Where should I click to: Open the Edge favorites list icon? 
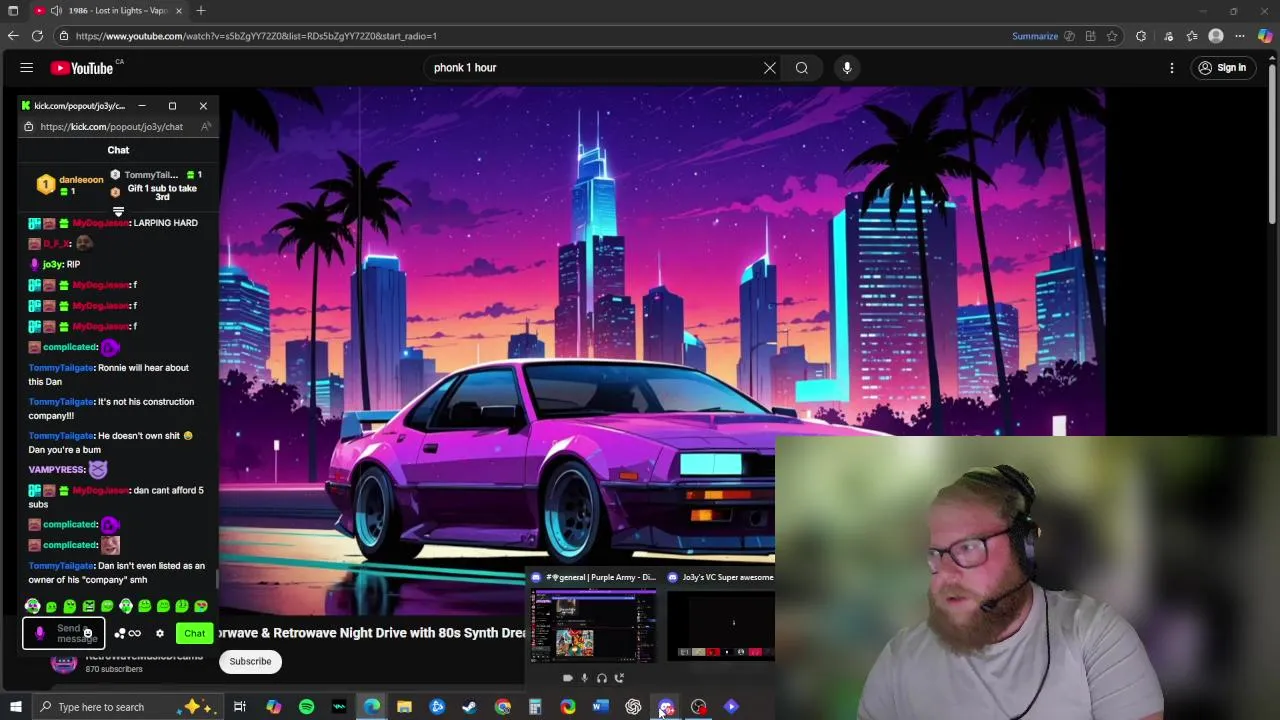(x=1192, y=36)
